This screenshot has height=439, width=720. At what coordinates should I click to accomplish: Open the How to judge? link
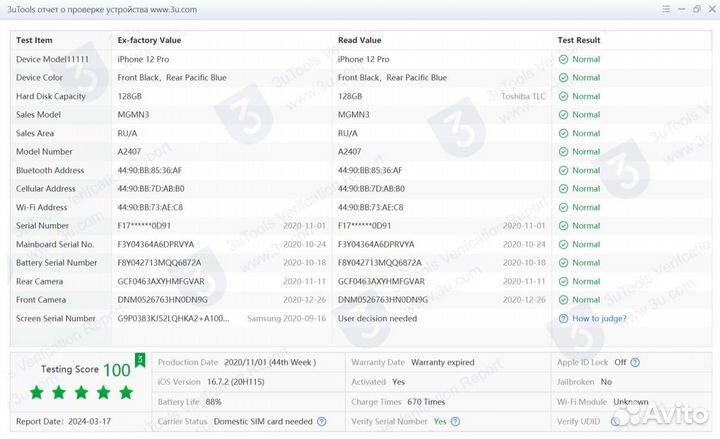(599, 319)
